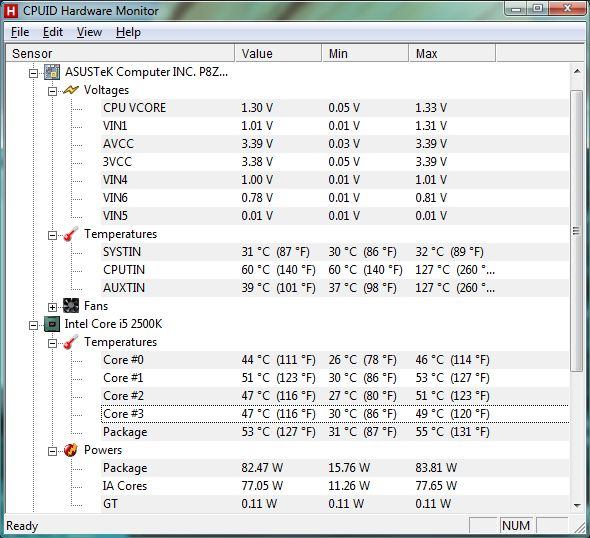Click the Min column header

[365, 53]
